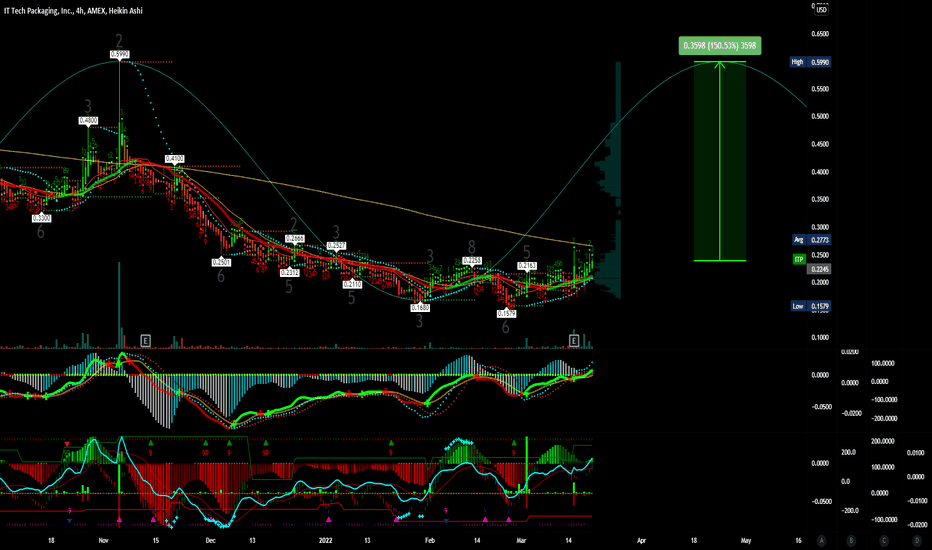Click the May date on time axis
The width and height of the screenshot is (932, 550).
[746, 540]
